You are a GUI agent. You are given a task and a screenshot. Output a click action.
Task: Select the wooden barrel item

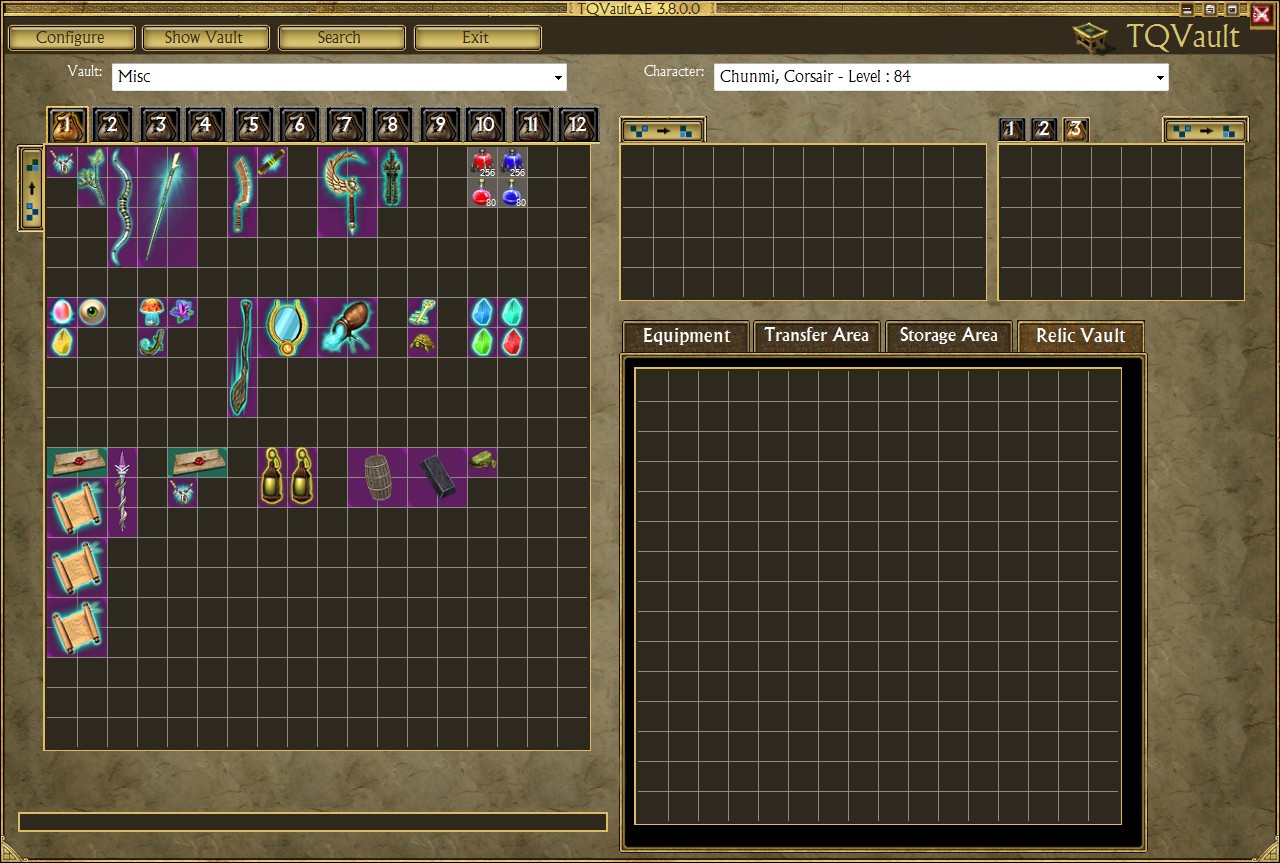377,477
